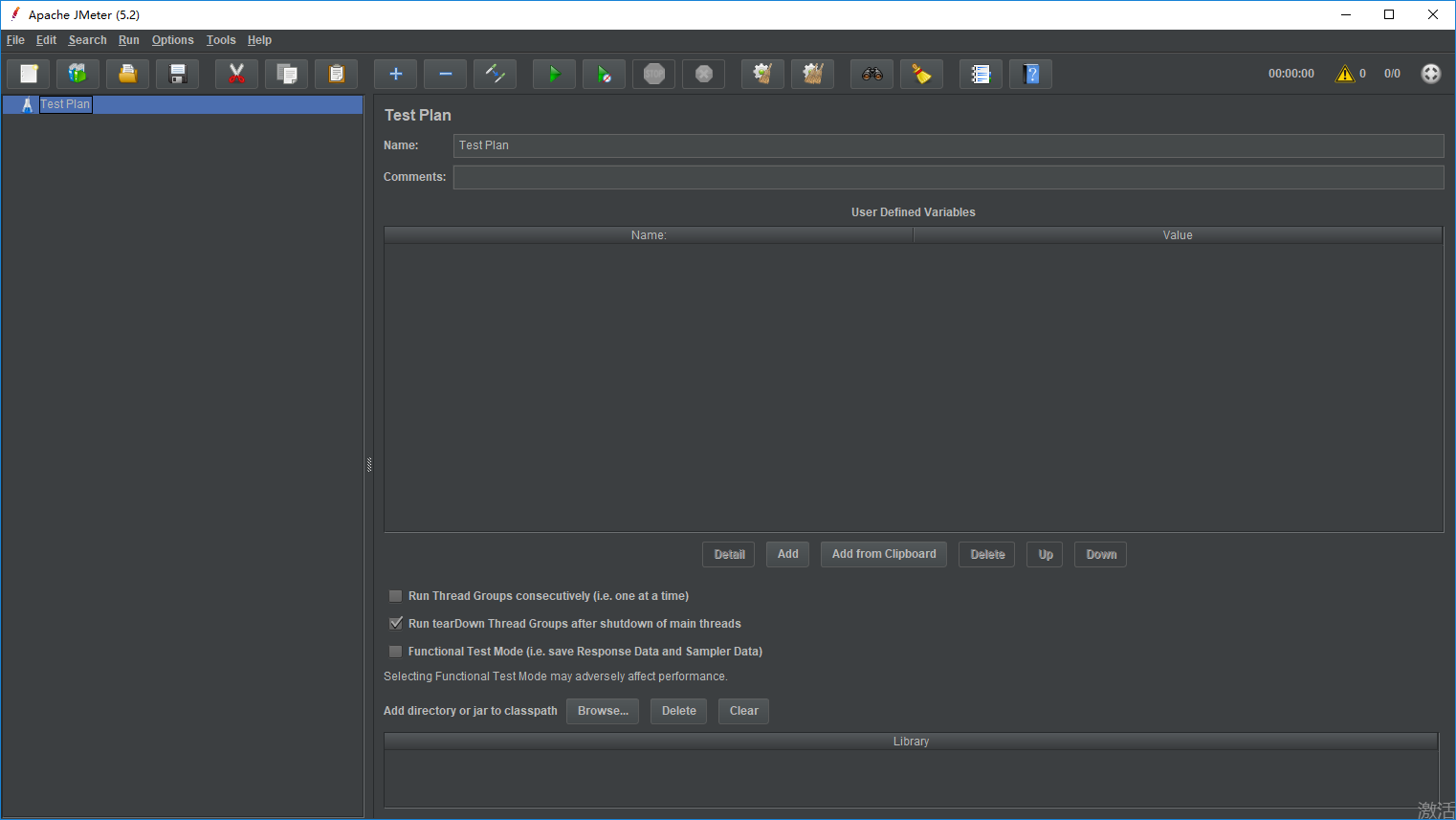Open the Templates toolbar icon

pyautogui.click(x=77, y=74)
